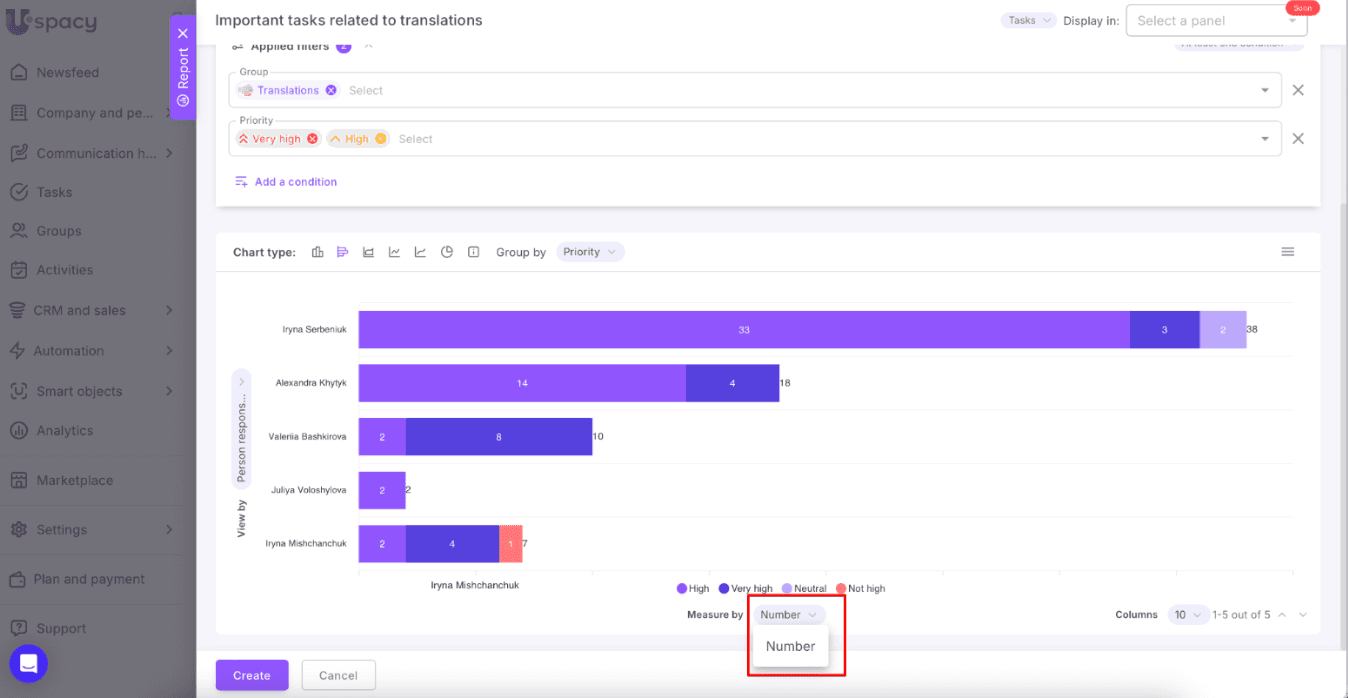This screenshot has width=1348, height=698.
Task: Choose Number from the open menu
Action: pos(790,646)
